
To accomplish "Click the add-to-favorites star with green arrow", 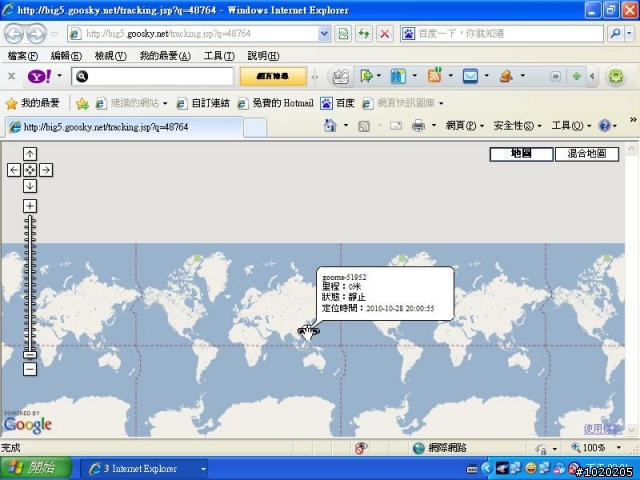I will pos(82,103).
